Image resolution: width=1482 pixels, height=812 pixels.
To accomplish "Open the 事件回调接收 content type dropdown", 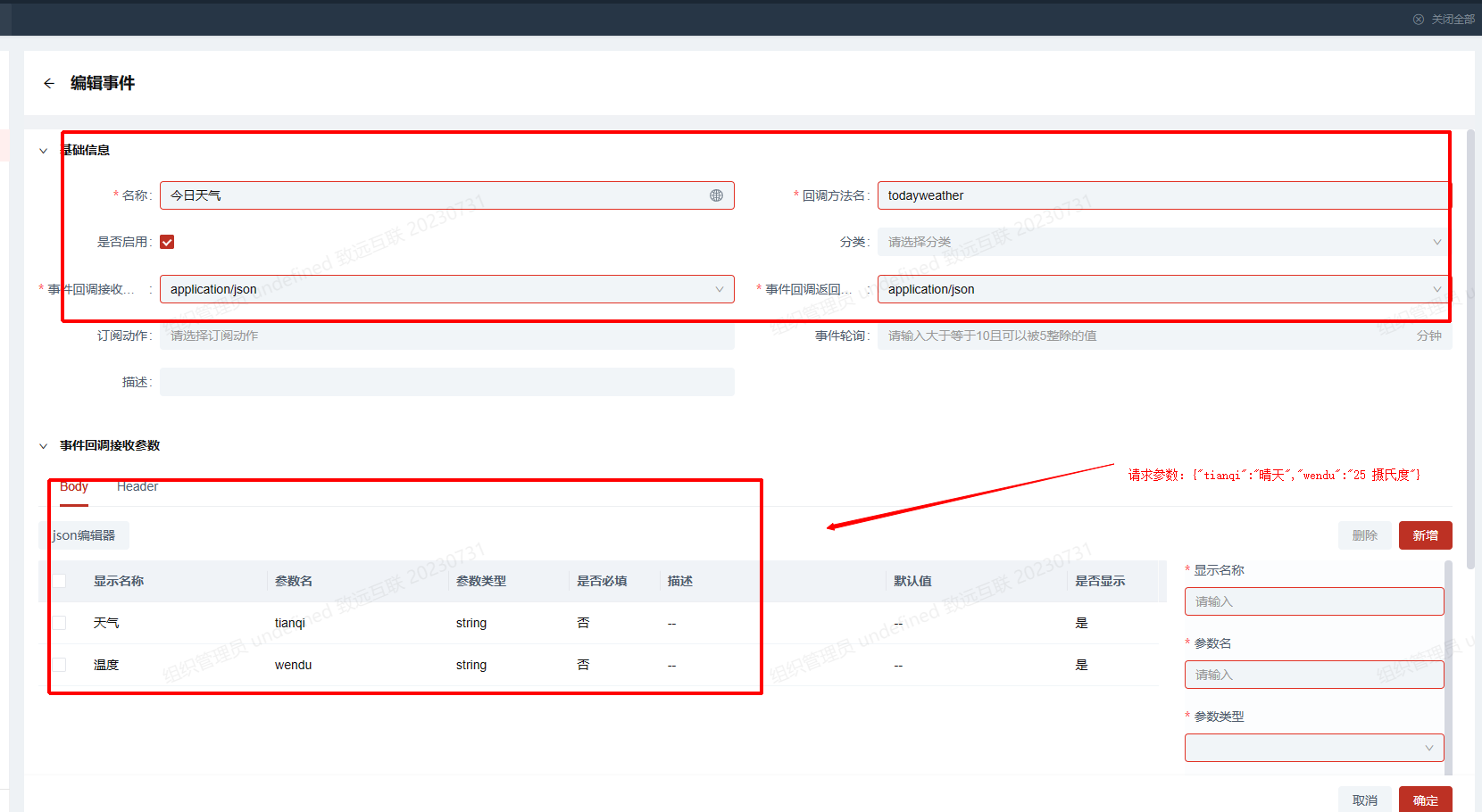I will 446,289.
